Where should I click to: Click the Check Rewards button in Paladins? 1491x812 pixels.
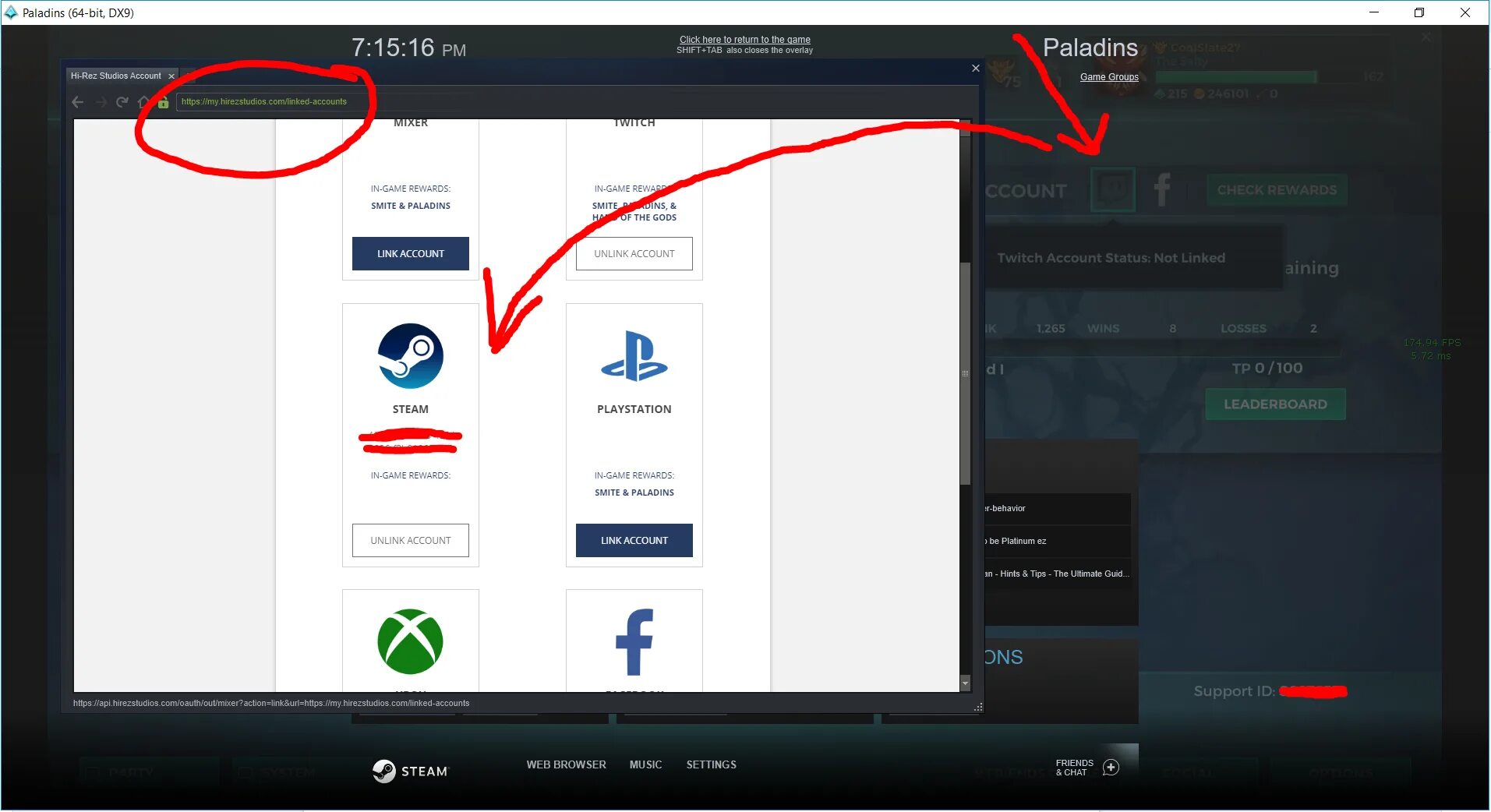tap(1277, 190)
